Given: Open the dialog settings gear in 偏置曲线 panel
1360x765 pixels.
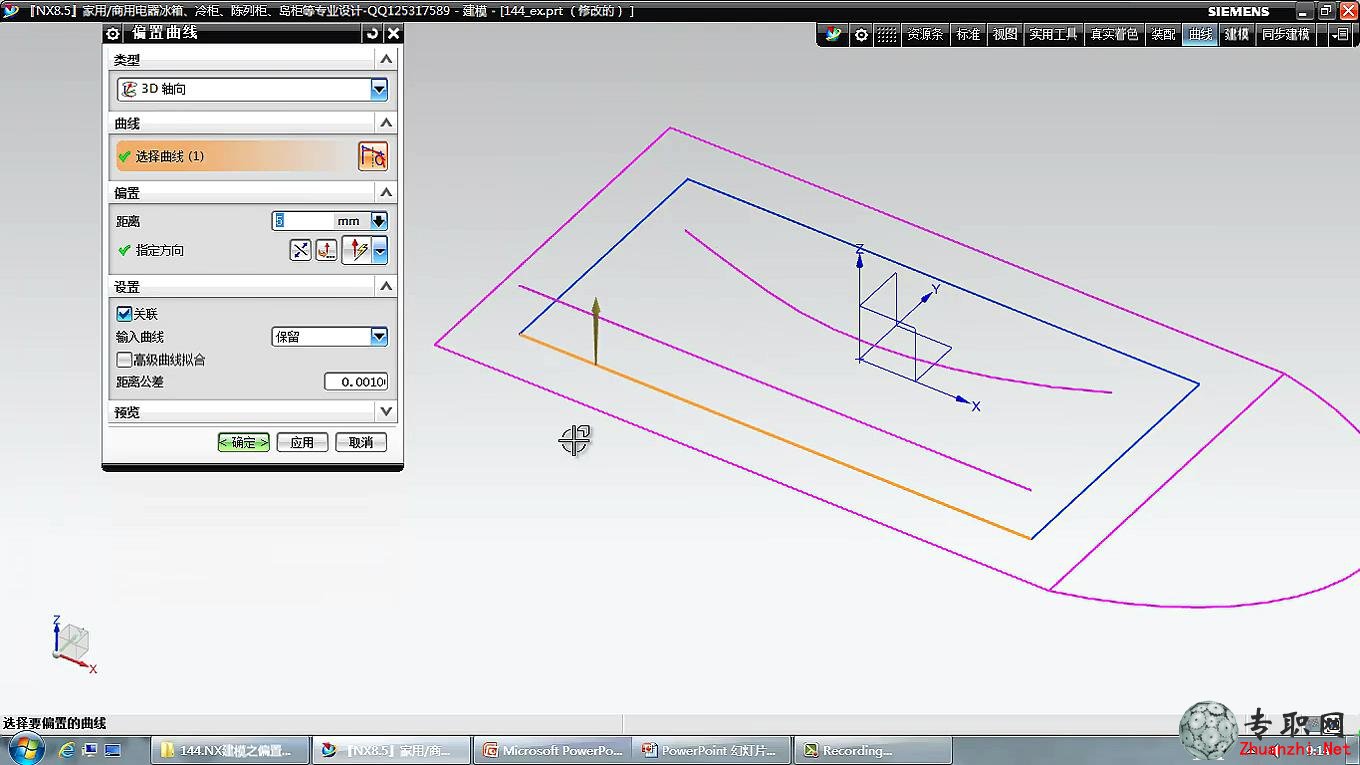Looking at the screenshot, I should (113, 33).
